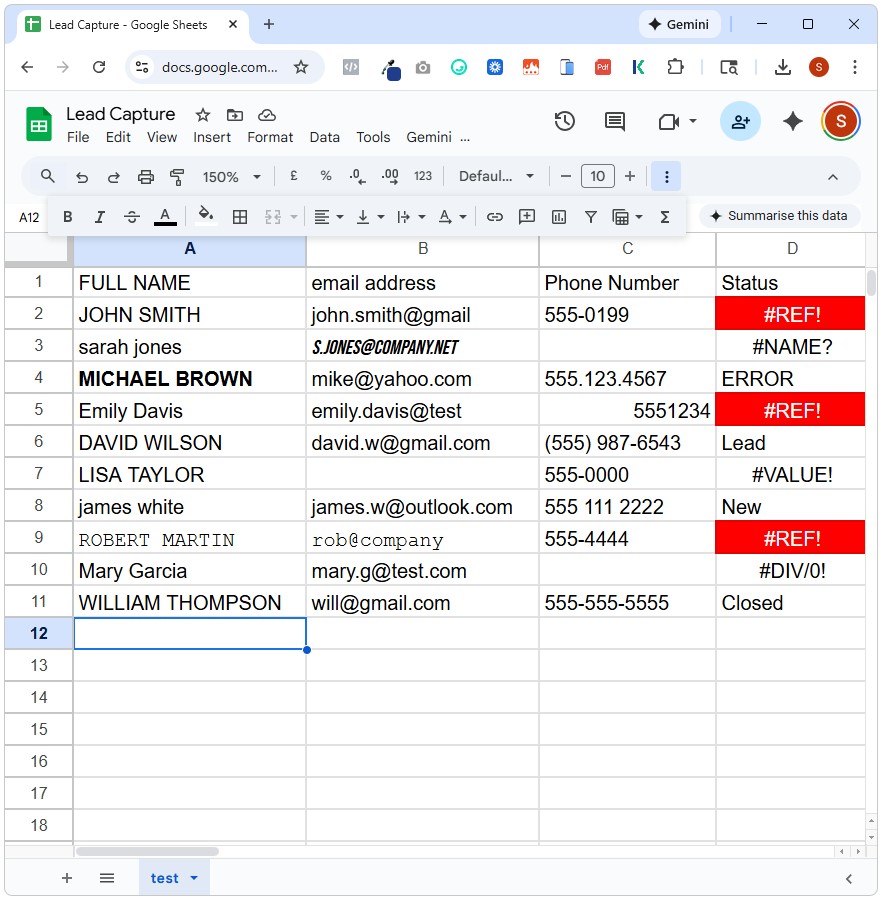Open the test sheet tab menu arrow
The image size is (883, 901).
[x=194, y=878]
